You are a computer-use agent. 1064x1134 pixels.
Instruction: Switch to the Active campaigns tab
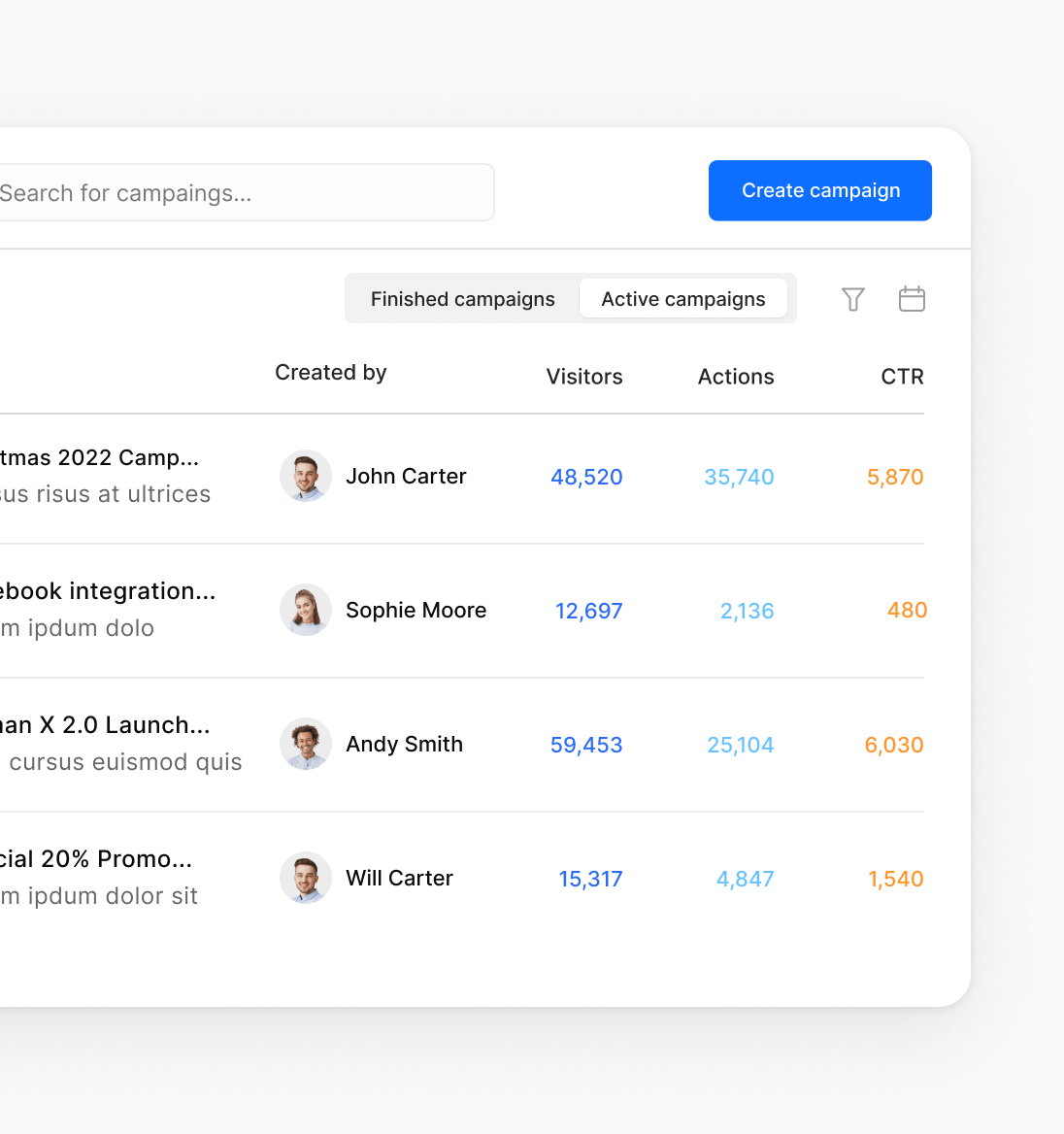tap(682, 299)
